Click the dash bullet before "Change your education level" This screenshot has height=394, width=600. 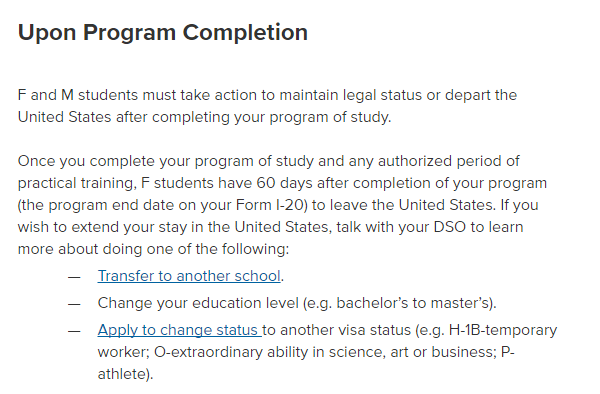pos(74,304)
